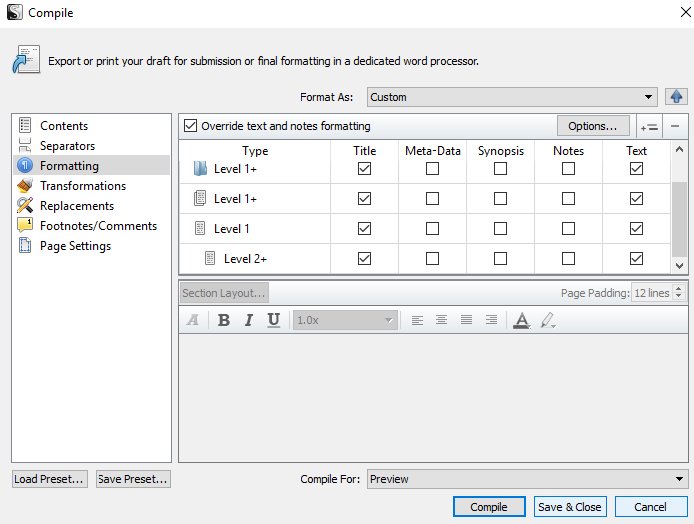Click the Italic formatting icon
The width and height of the screenshot is (694, 524).
249,320
